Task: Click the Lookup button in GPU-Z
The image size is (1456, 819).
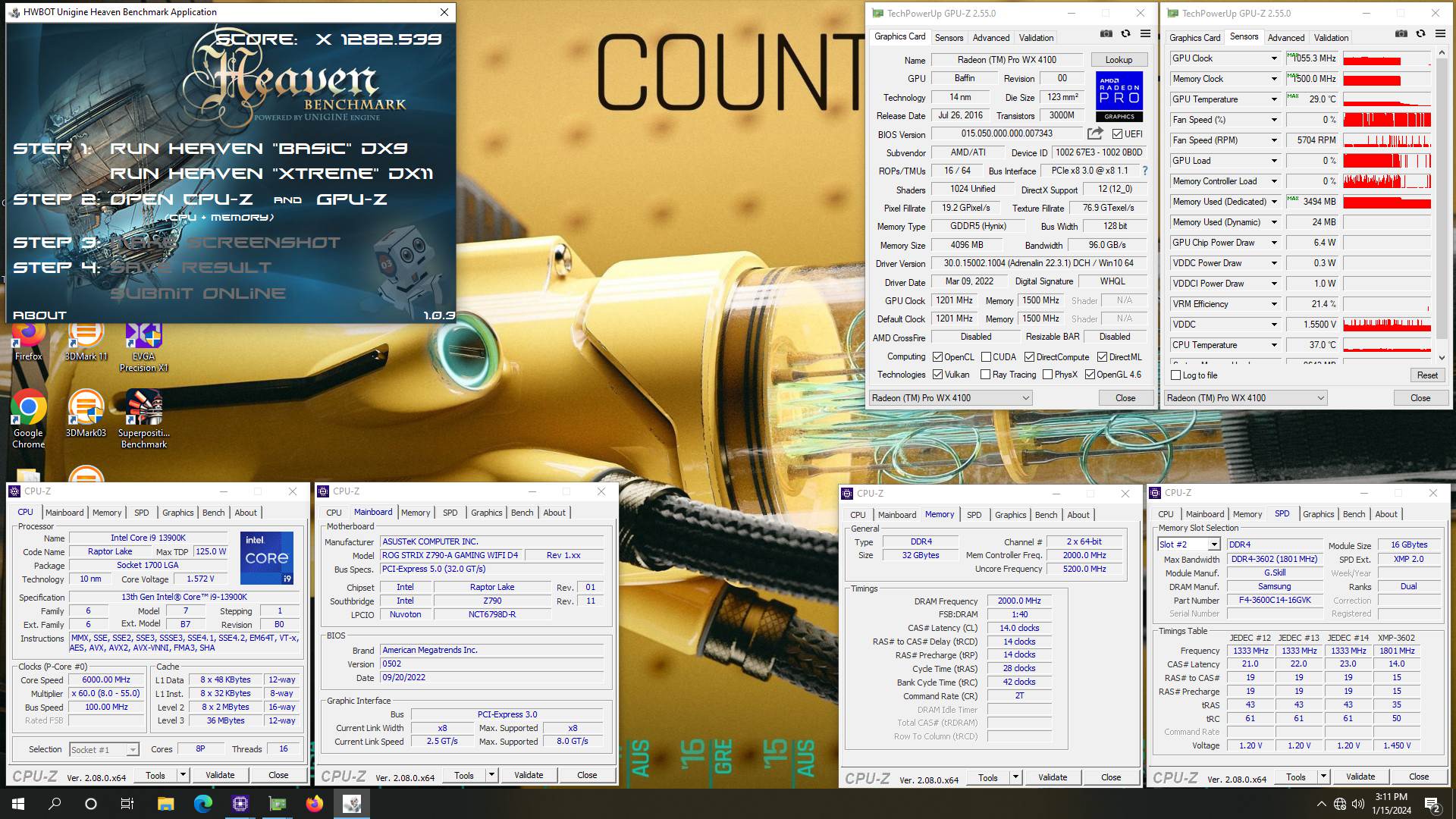Action: (x=1119, y=60)
